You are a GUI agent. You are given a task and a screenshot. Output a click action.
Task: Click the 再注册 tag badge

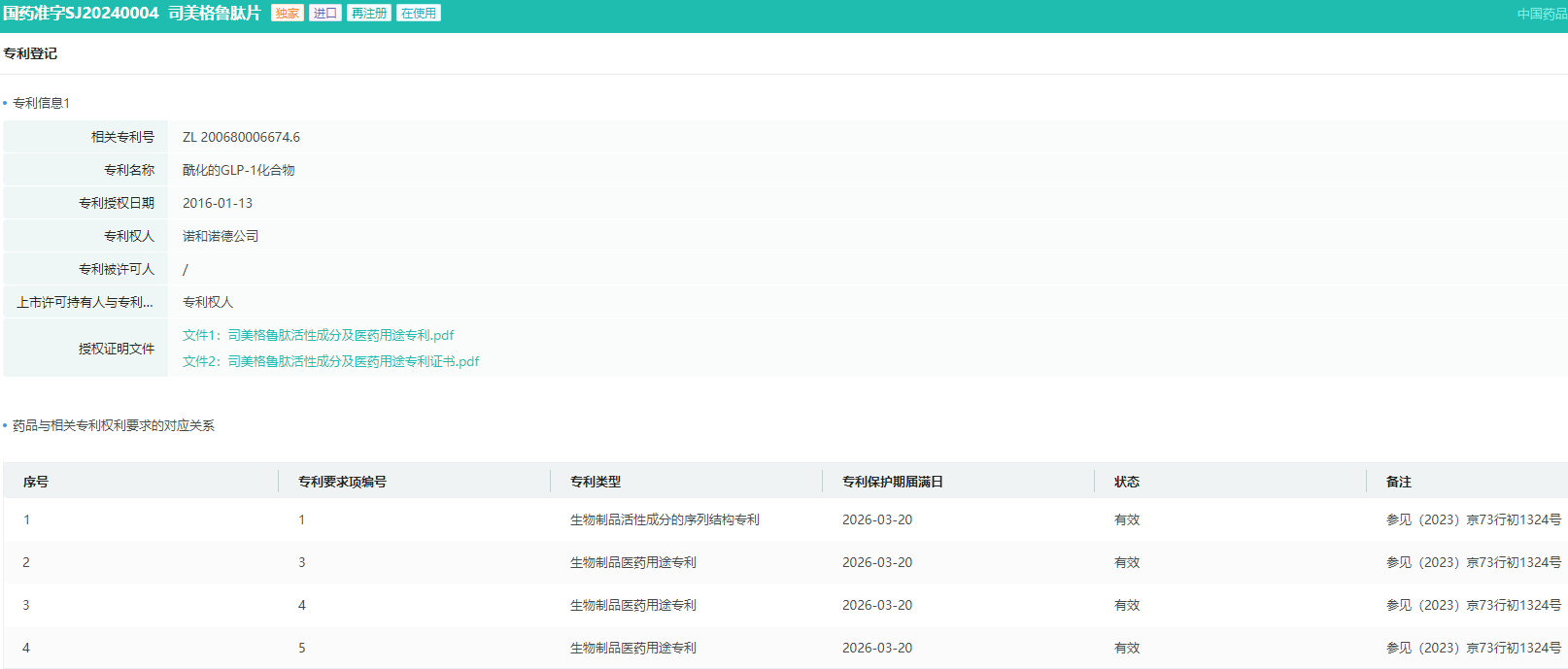tap(369, 14)
